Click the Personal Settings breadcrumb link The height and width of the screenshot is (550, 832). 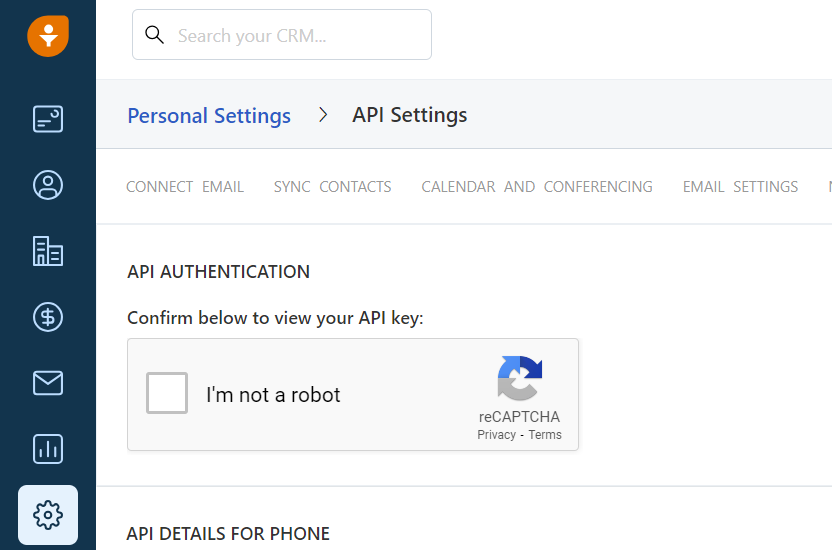click(209, 116)
